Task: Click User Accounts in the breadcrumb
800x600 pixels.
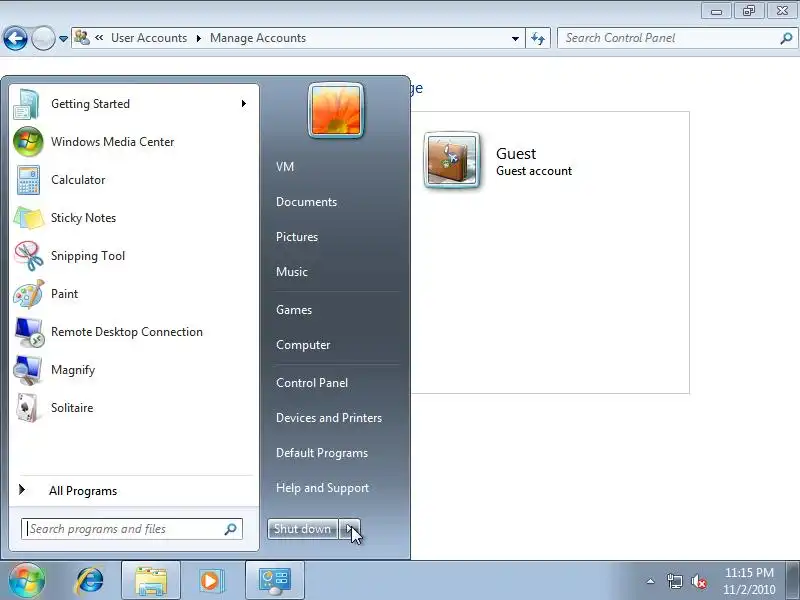Action: coord(149,38)
